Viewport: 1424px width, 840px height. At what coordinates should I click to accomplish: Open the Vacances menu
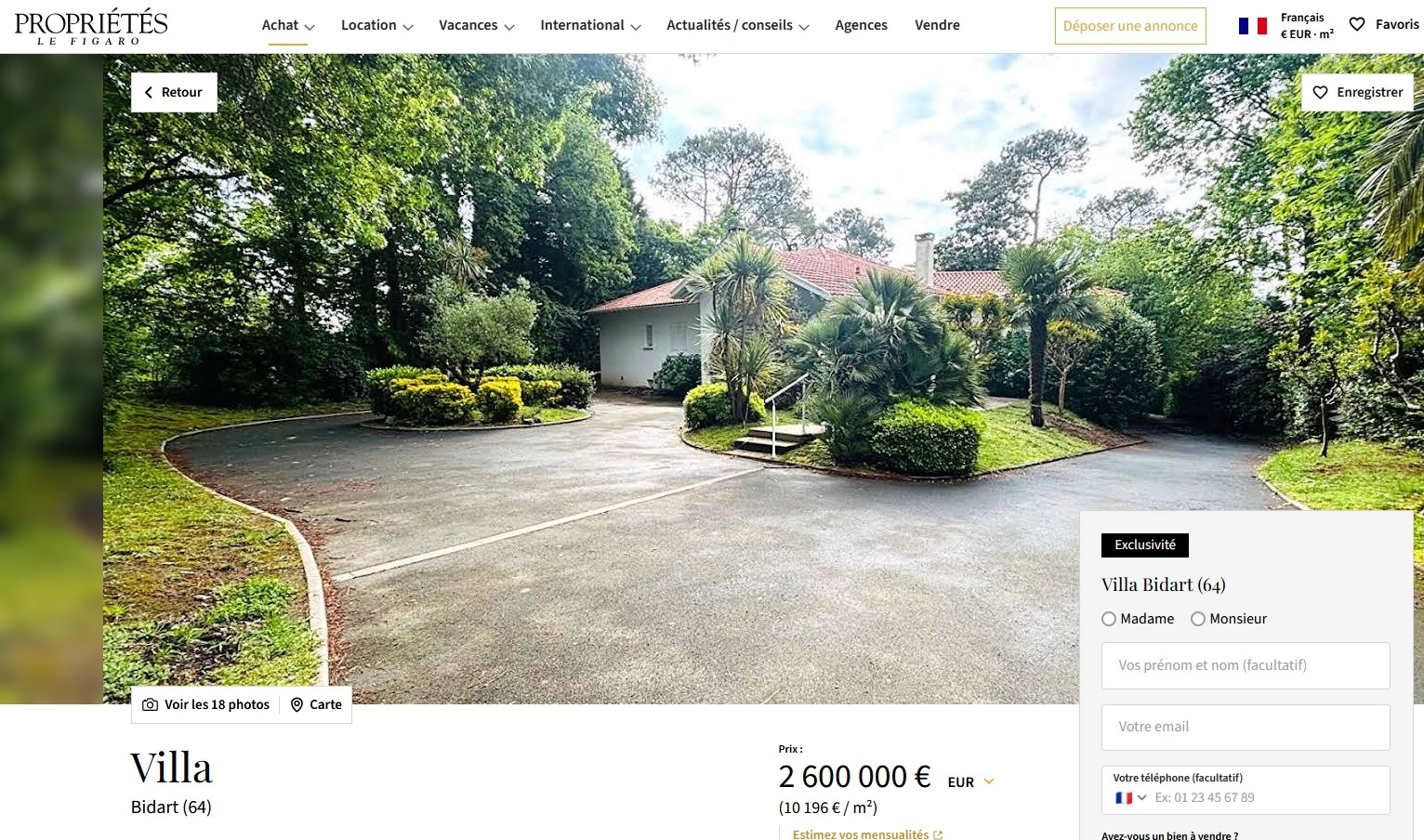[476, 25]
